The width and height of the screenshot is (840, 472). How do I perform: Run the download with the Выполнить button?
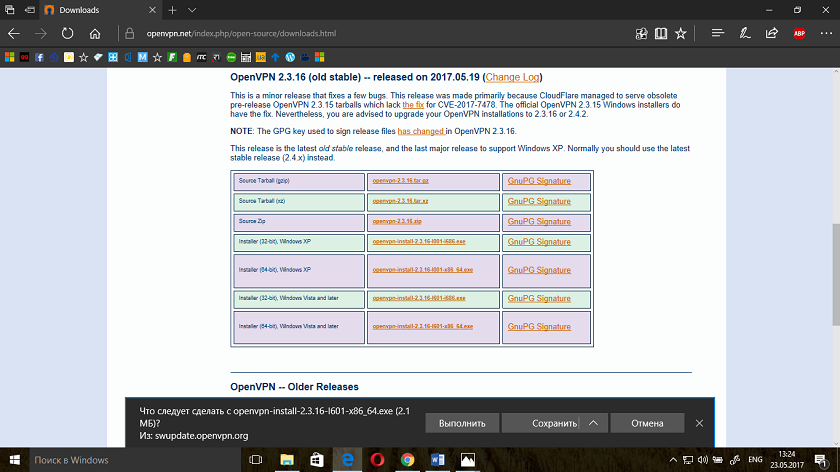coord(462,423)
